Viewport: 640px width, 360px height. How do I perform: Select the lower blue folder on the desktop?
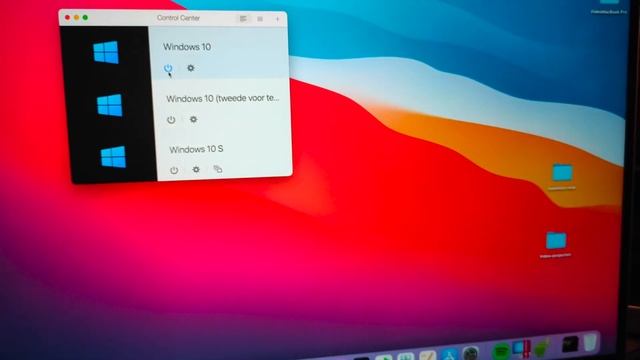556,241
